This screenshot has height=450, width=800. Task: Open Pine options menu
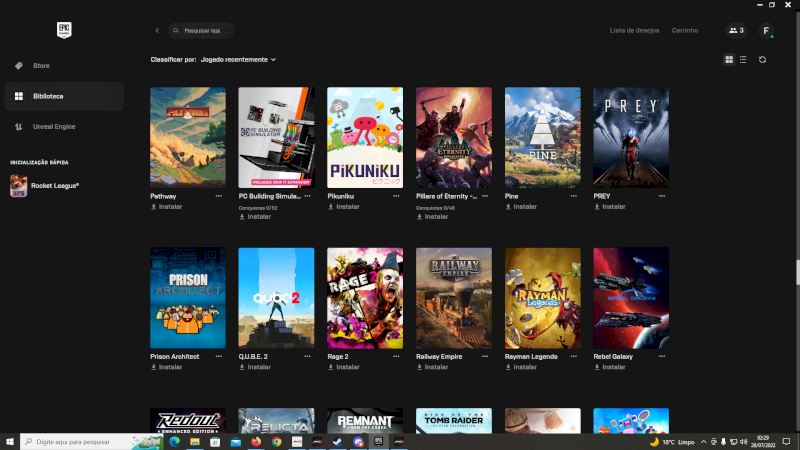pyautogui.click(x=574, y=196)
